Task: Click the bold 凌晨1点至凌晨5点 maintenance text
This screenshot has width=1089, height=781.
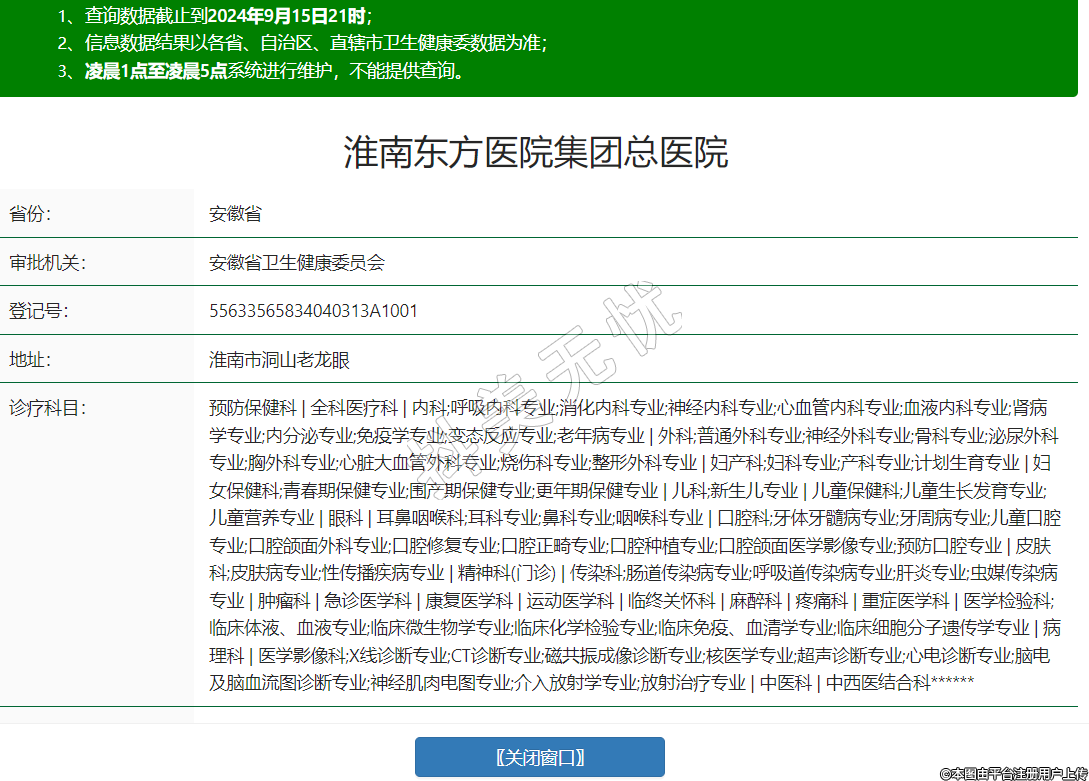Action: (156, 71)
